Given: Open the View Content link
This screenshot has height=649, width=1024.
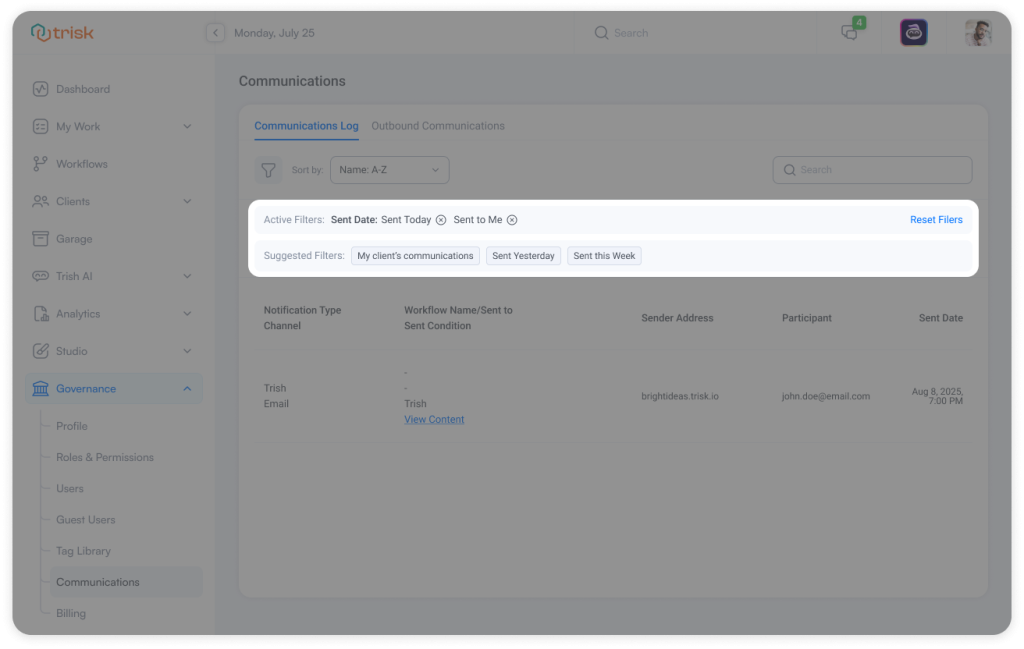Looking at the screenshot, I should pyautogui.click(x=434, y=420).
